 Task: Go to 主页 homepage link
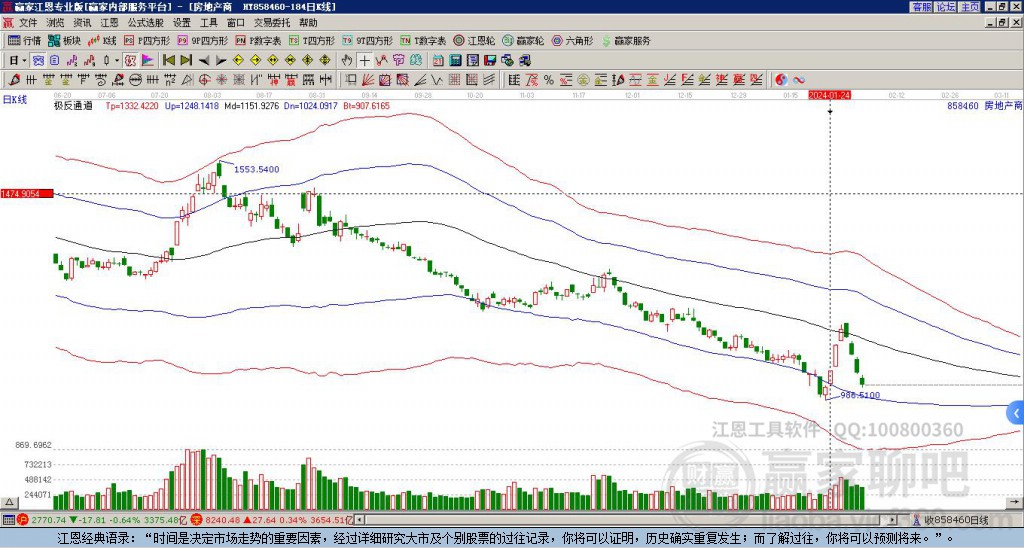tap(969, 7)
